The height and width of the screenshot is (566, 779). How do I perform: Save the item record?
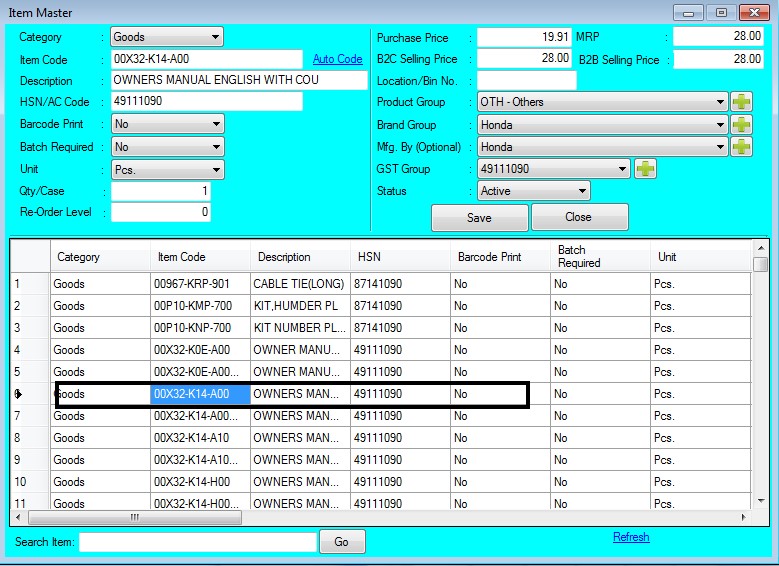pyautogui.click(x=479, y=218)
